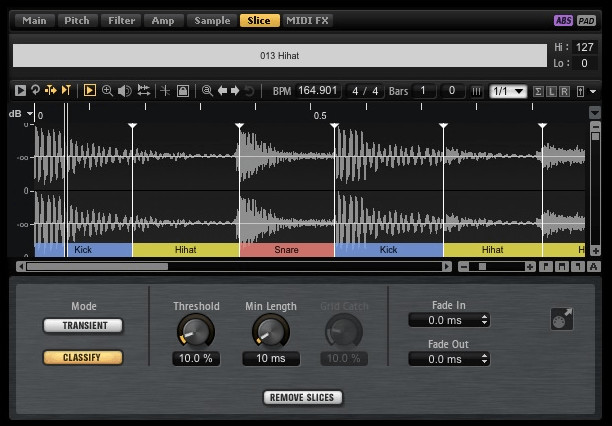Open the dropdown arrow at the toolbar's far right
Image resolution: width=612 pixels, height=426 pixels.
point(593,92)
